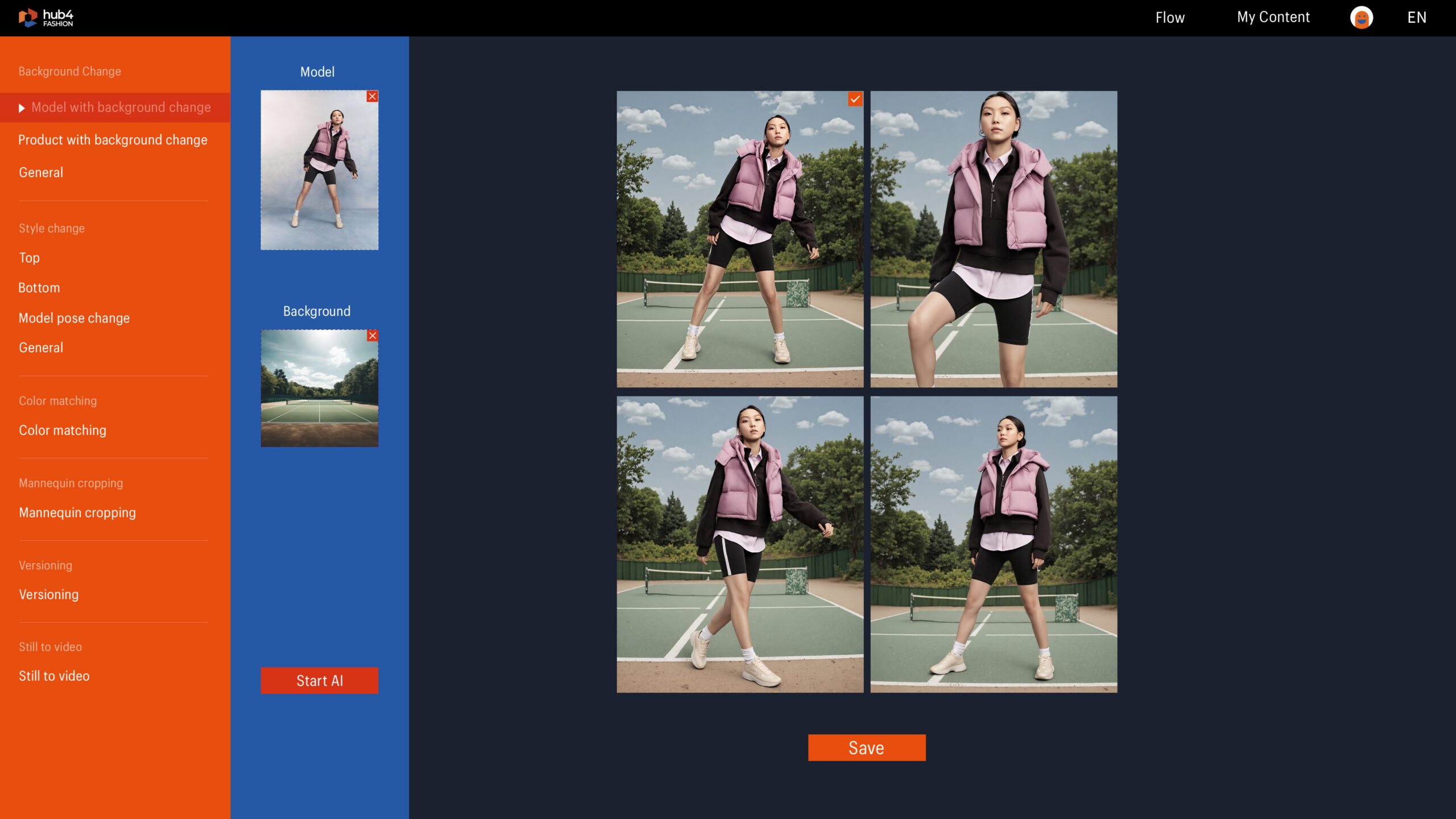Image resolution: width=1456 pixels, height=819 pixels.
Task: Open My Content page
Action: point(1273,18)
